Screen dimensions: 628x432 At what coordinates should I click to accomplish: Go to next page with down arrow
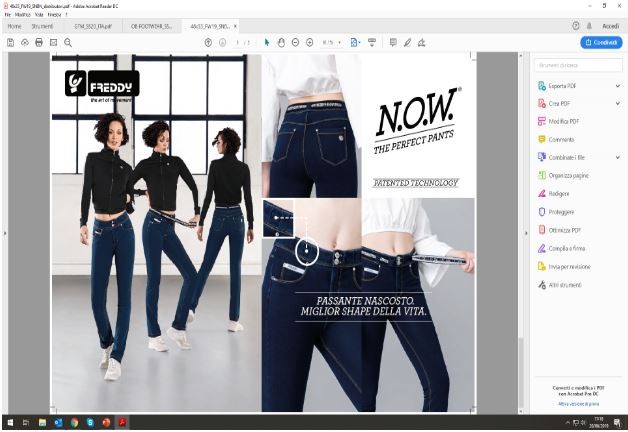point(222,42)
